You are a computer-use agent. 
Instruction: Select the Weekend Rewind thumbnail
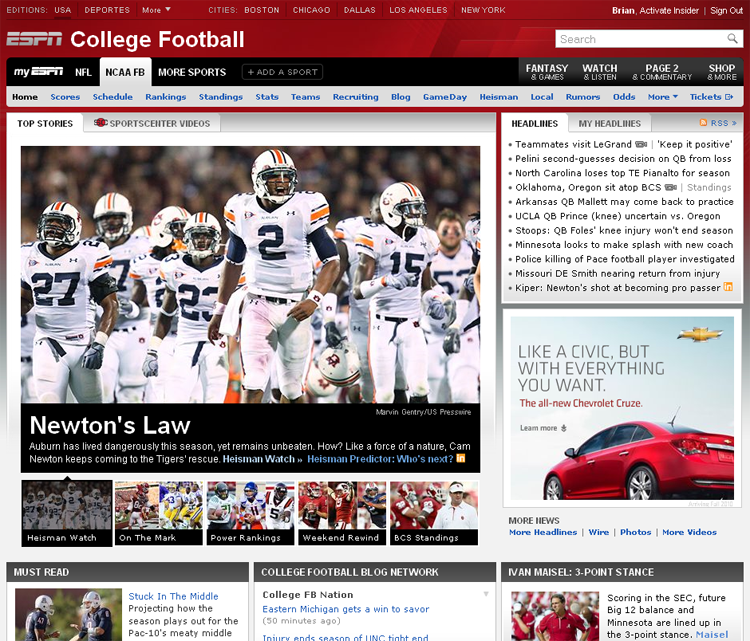[342, 513]
